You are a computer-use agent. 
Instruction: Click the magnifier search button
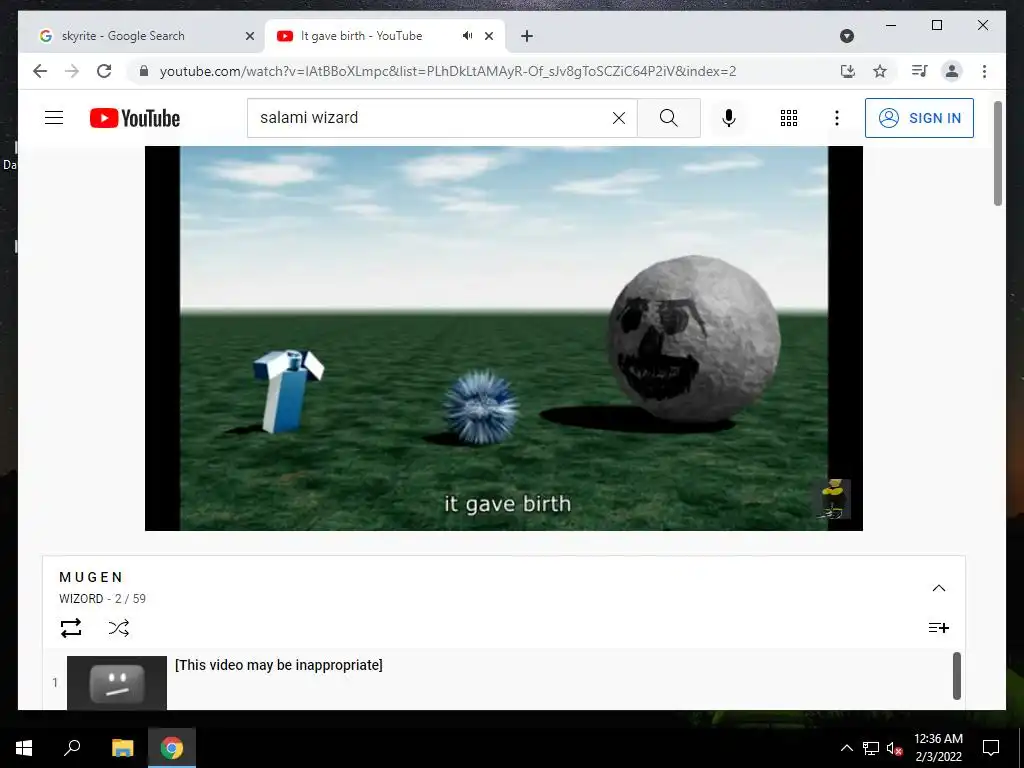(668, 118)
